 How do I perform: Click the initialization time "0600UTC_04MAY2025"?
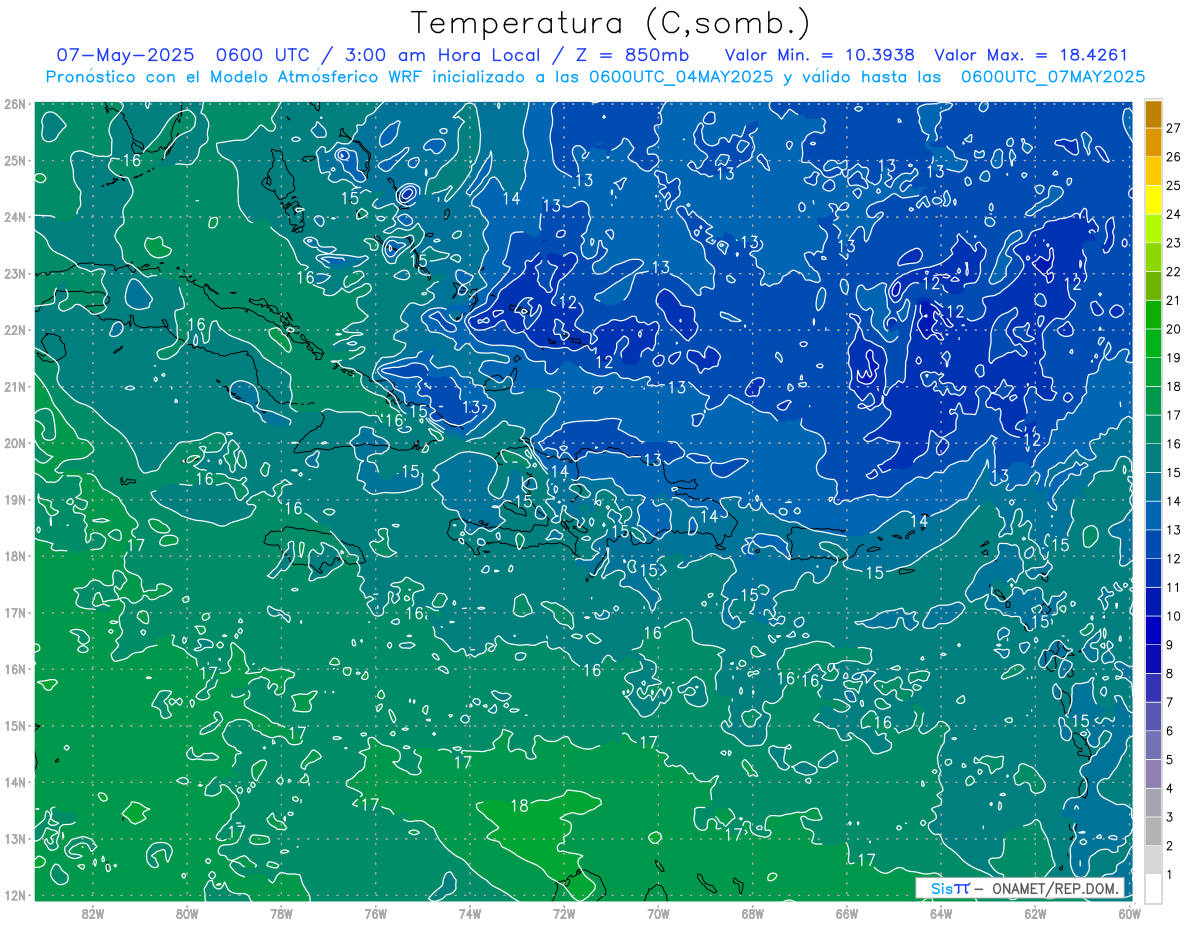[x=681, y=76]
